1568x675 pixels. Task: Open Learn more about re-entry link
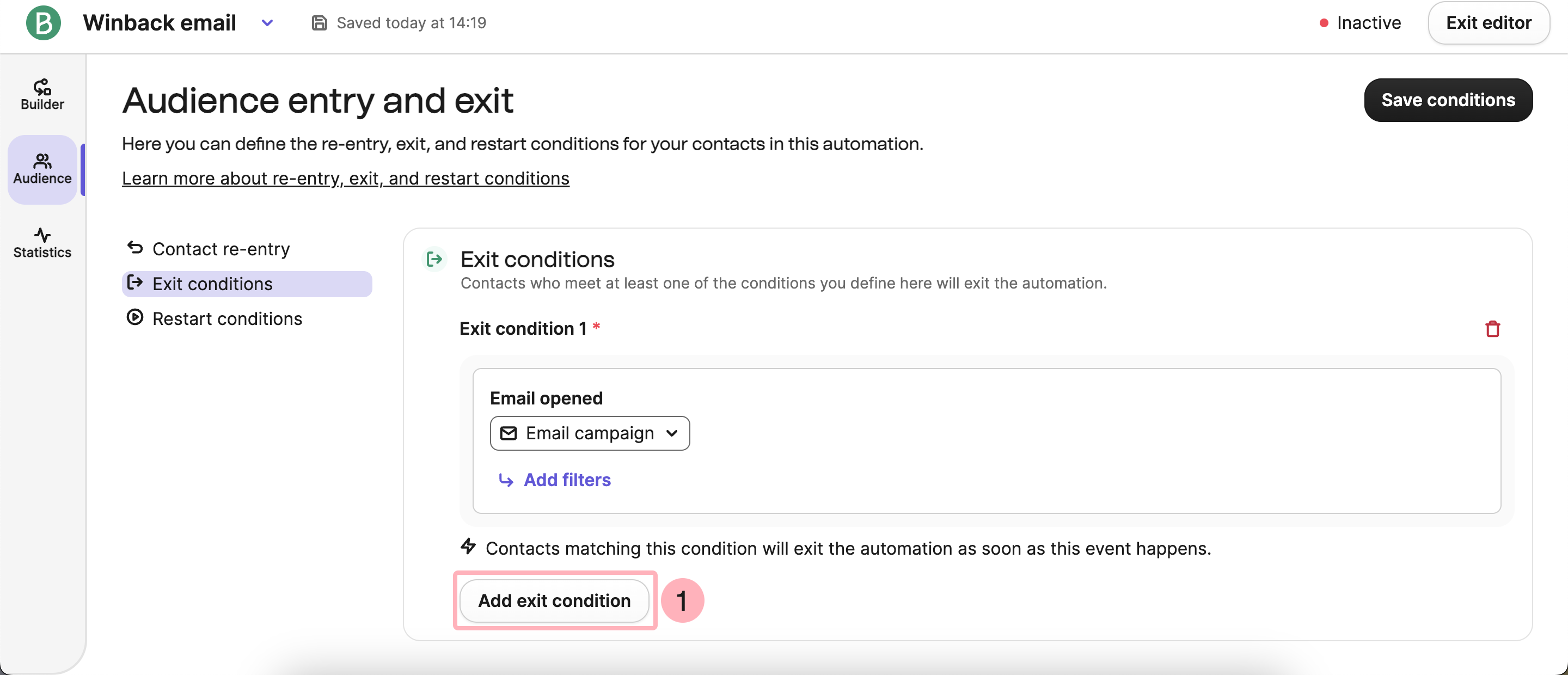[345, 179]
